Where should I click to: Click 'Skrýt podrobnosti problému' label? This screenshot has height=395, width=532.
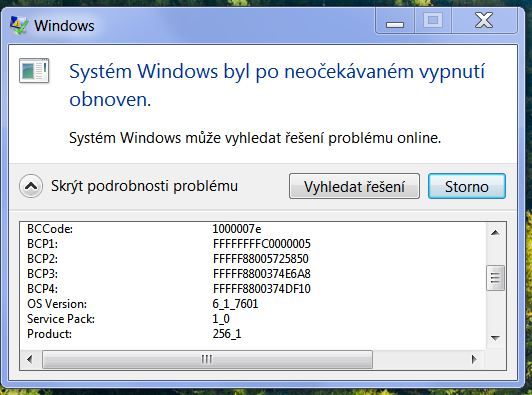(144, 186)
